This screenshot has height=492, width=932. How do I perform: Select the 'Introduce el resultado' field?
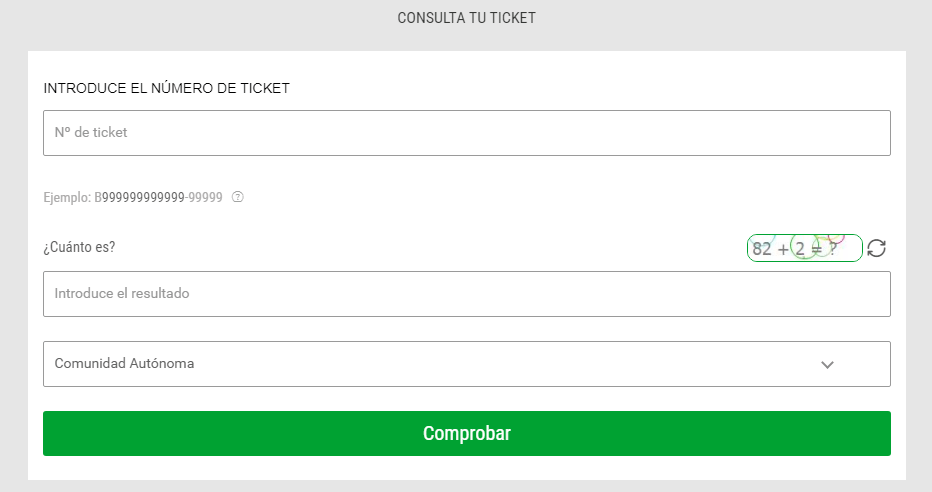(x=467, y=294)
